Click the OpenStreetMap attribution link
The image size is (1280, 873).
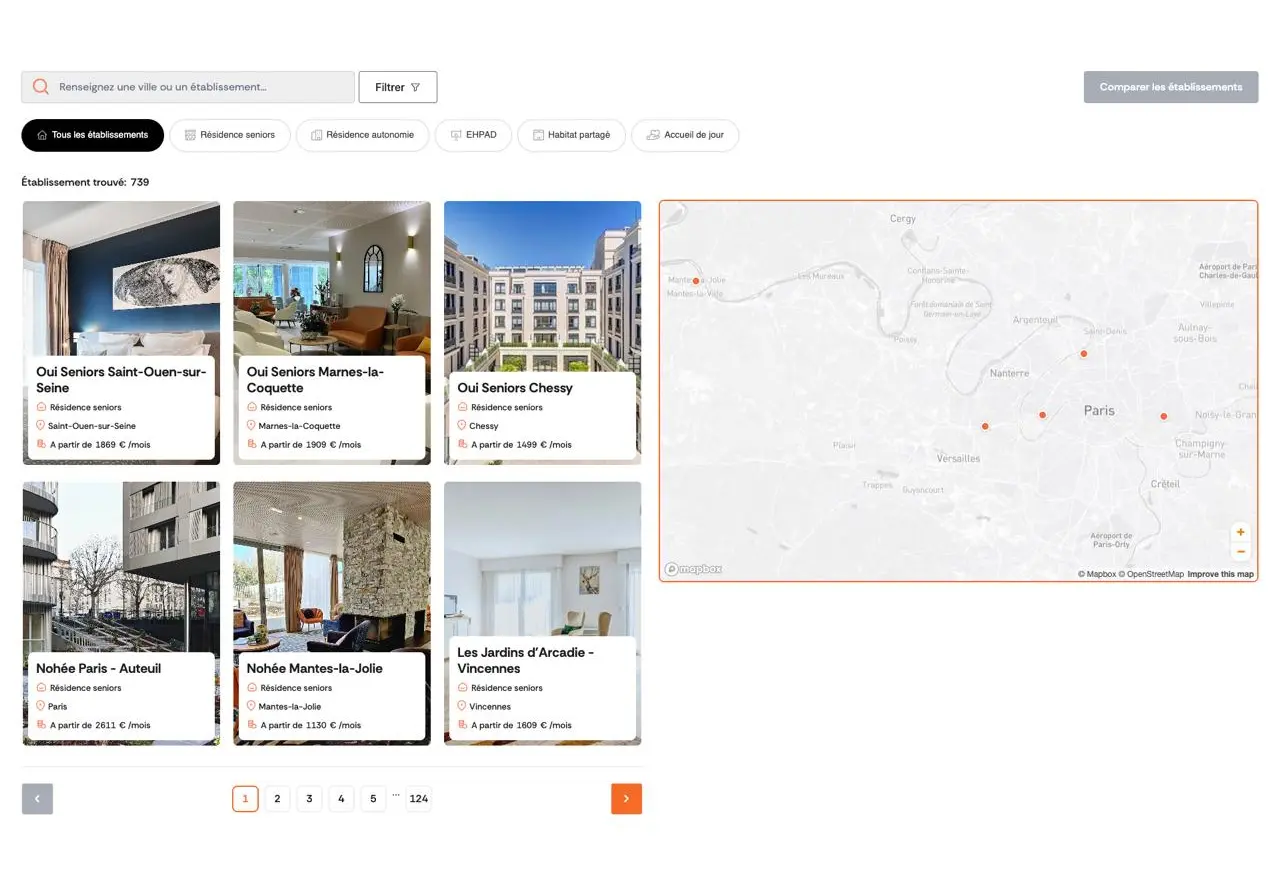click(1151, 574)
